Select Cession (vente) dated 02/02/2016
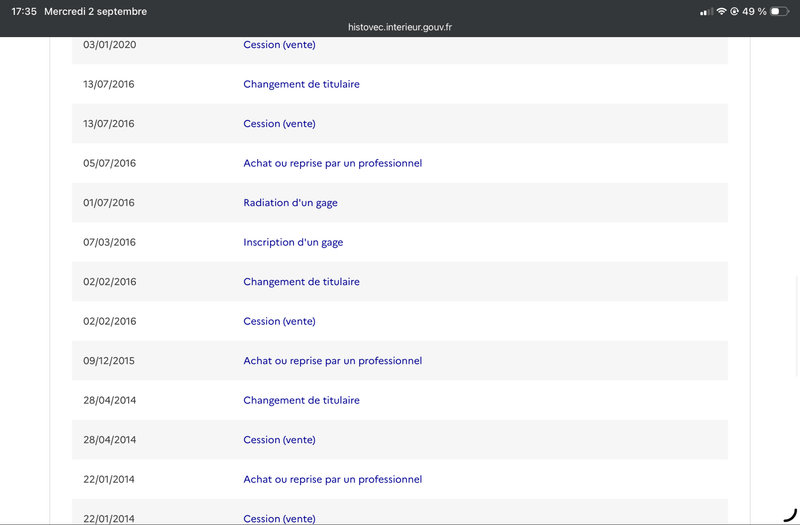 pos(279,321)
